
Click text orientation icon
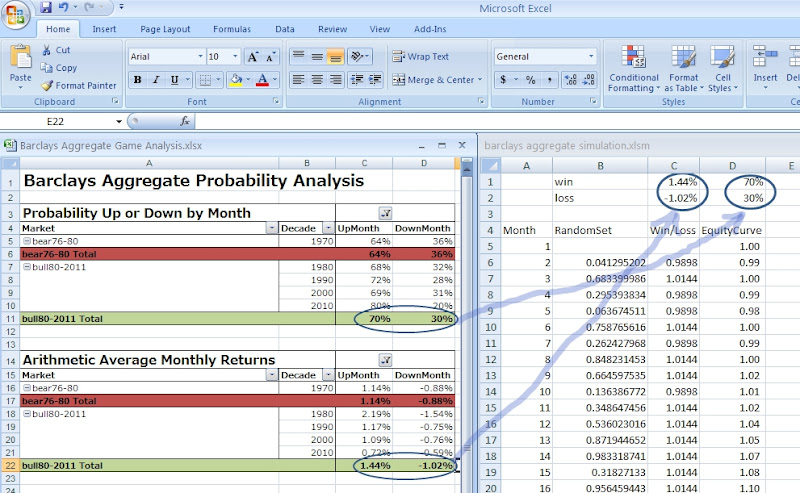point(357,56)
